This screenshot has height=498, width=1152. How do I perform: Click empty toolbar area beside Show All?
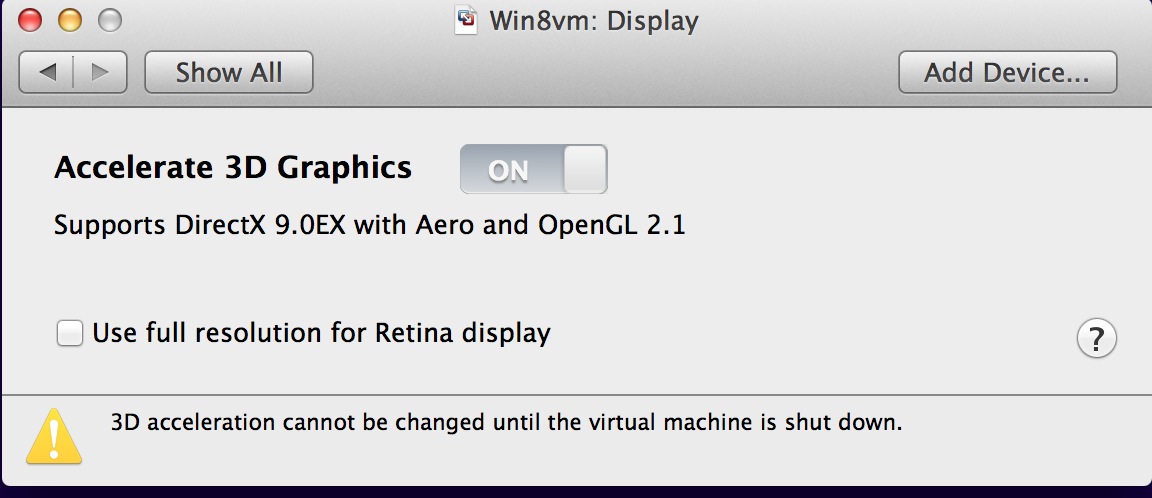coord(600,72)
